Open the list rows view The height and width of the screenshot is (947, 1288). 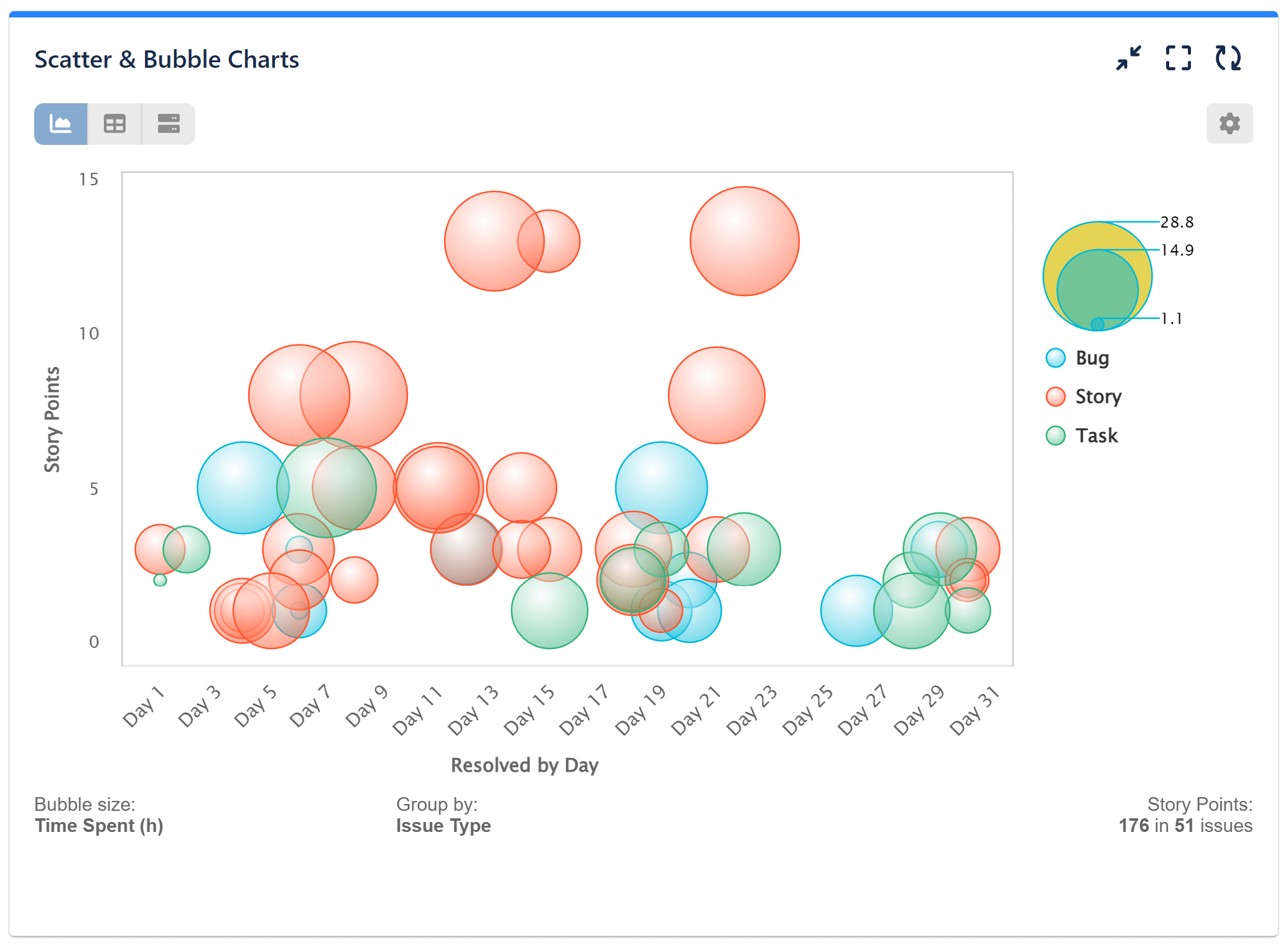click(168, 124)
